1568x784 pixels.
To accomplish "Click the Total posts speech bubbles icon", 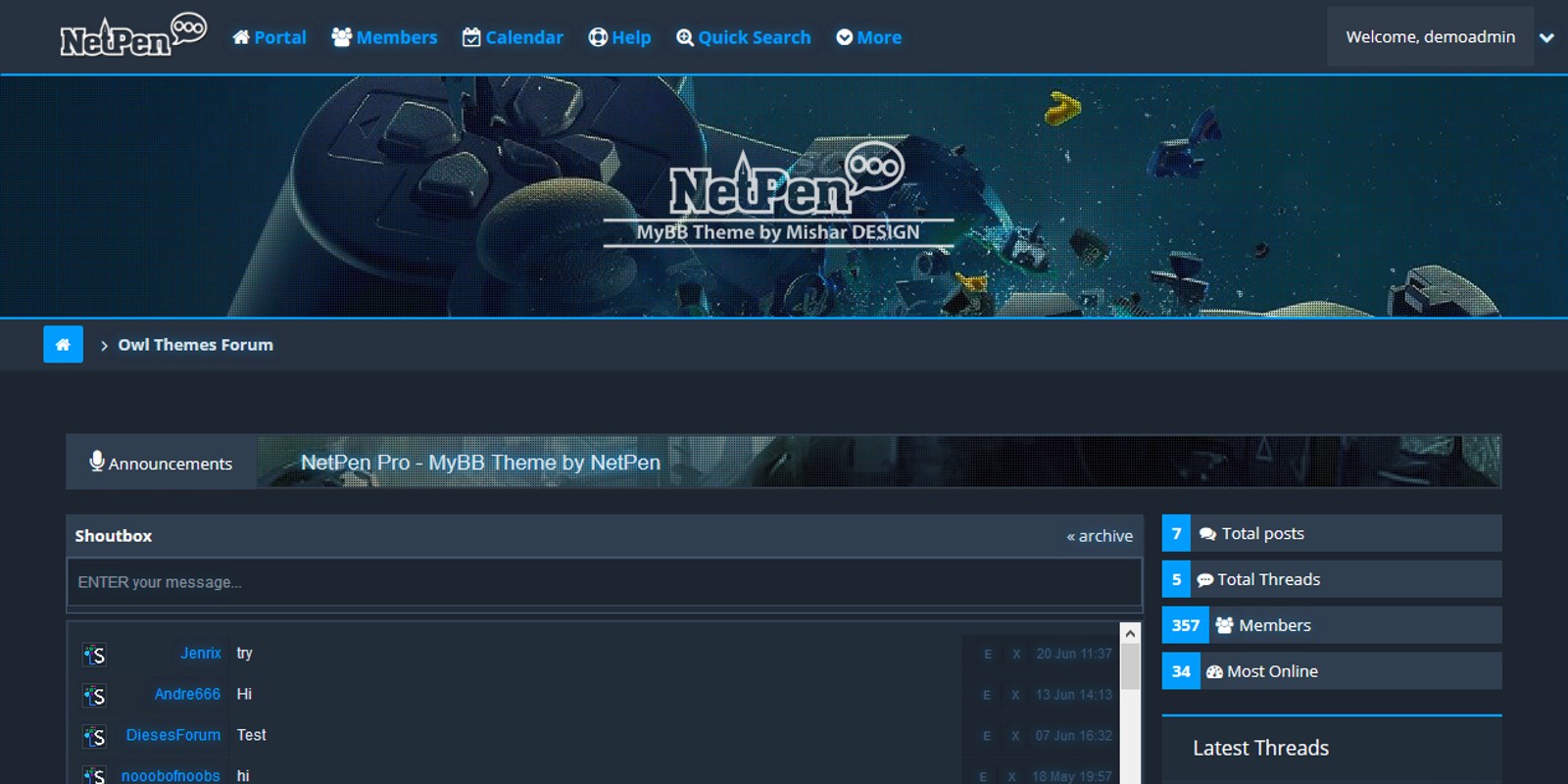I will tap(1207, 534).
